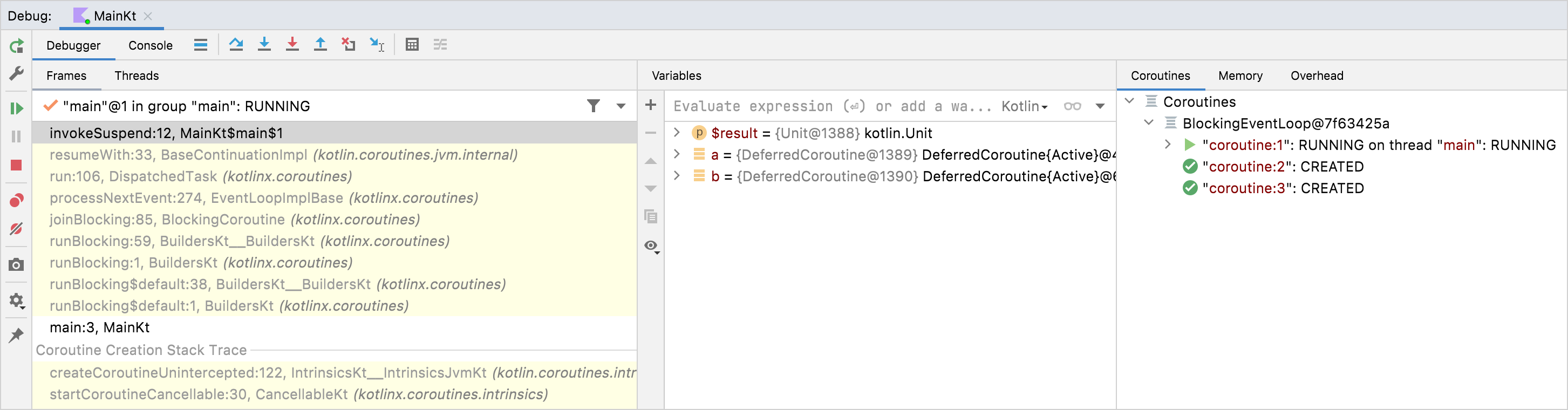Toggle Mute Breakpoints in the sidebar

[x=16, y=229]
